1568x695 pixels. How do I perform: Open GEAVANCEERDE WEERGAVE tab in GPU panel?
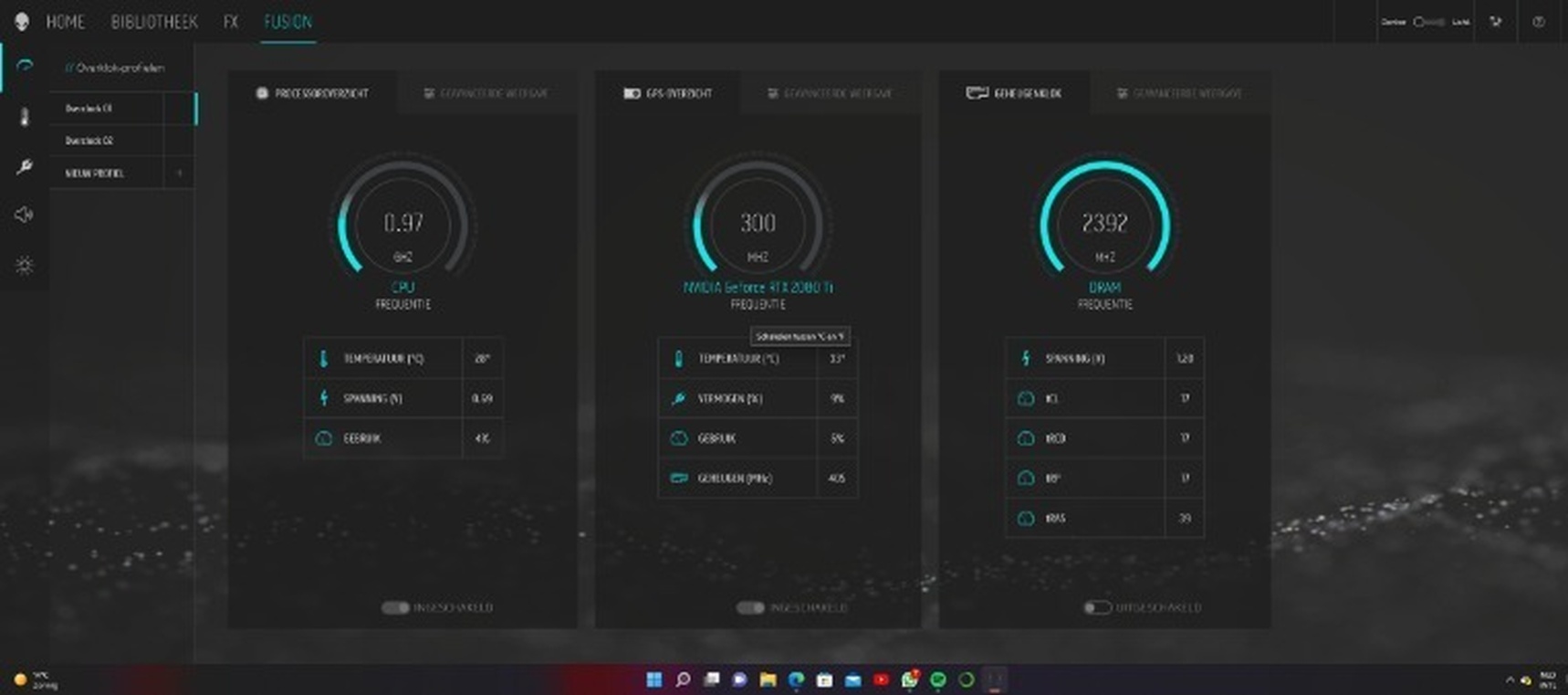tap(830, 93)
